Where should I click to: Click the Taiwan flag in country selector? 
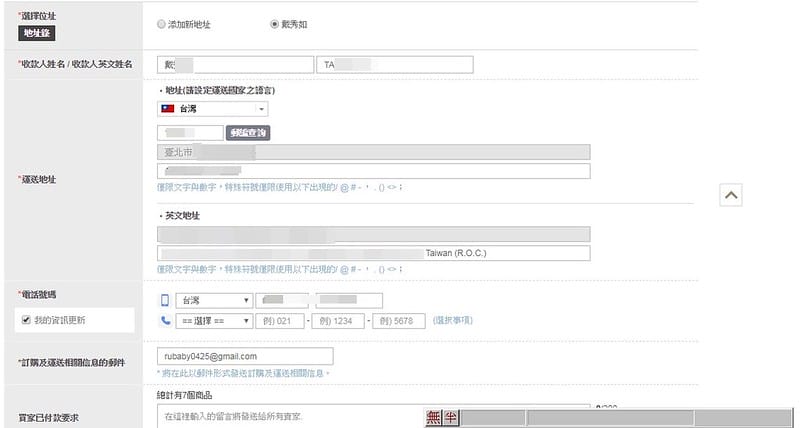pyautogui.click(x=168, y=108)
